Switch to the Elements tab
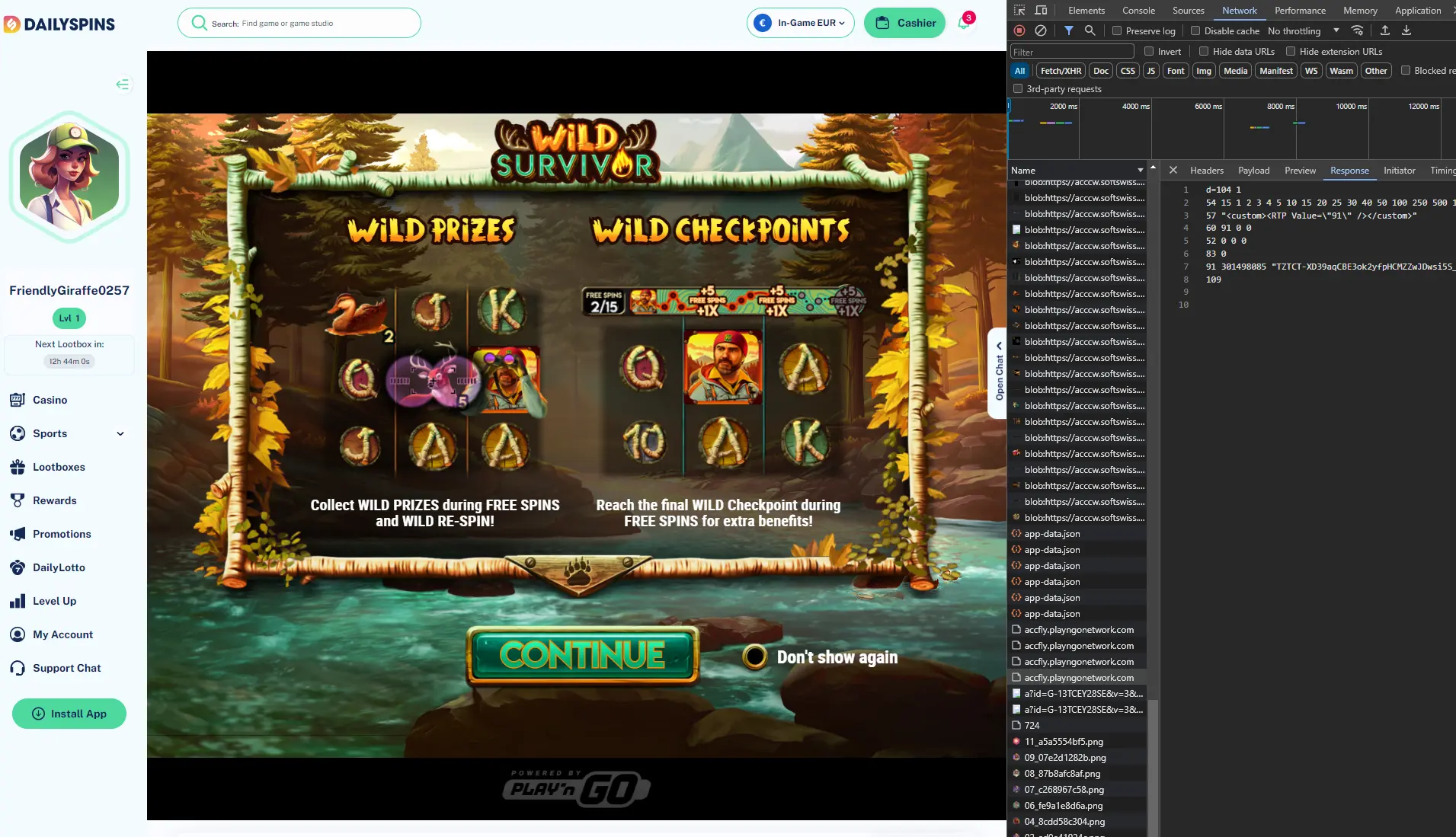 tap(1086, 11)
